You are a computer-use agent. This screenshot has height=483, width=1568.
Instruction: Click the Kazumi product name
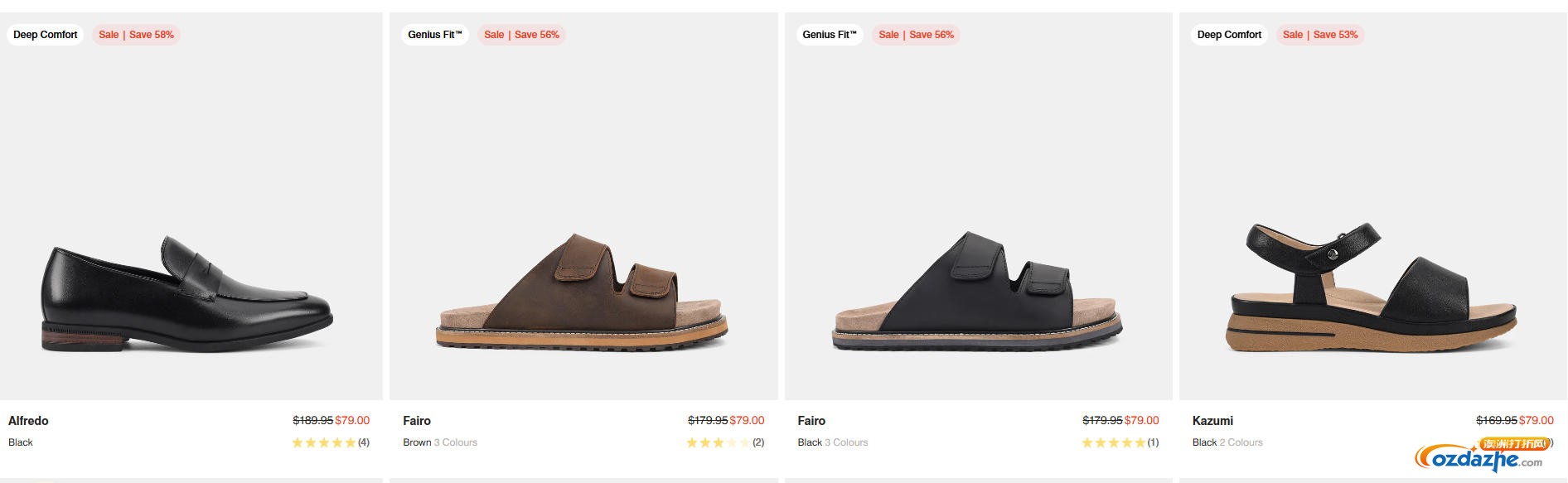tap(1212, 421)
